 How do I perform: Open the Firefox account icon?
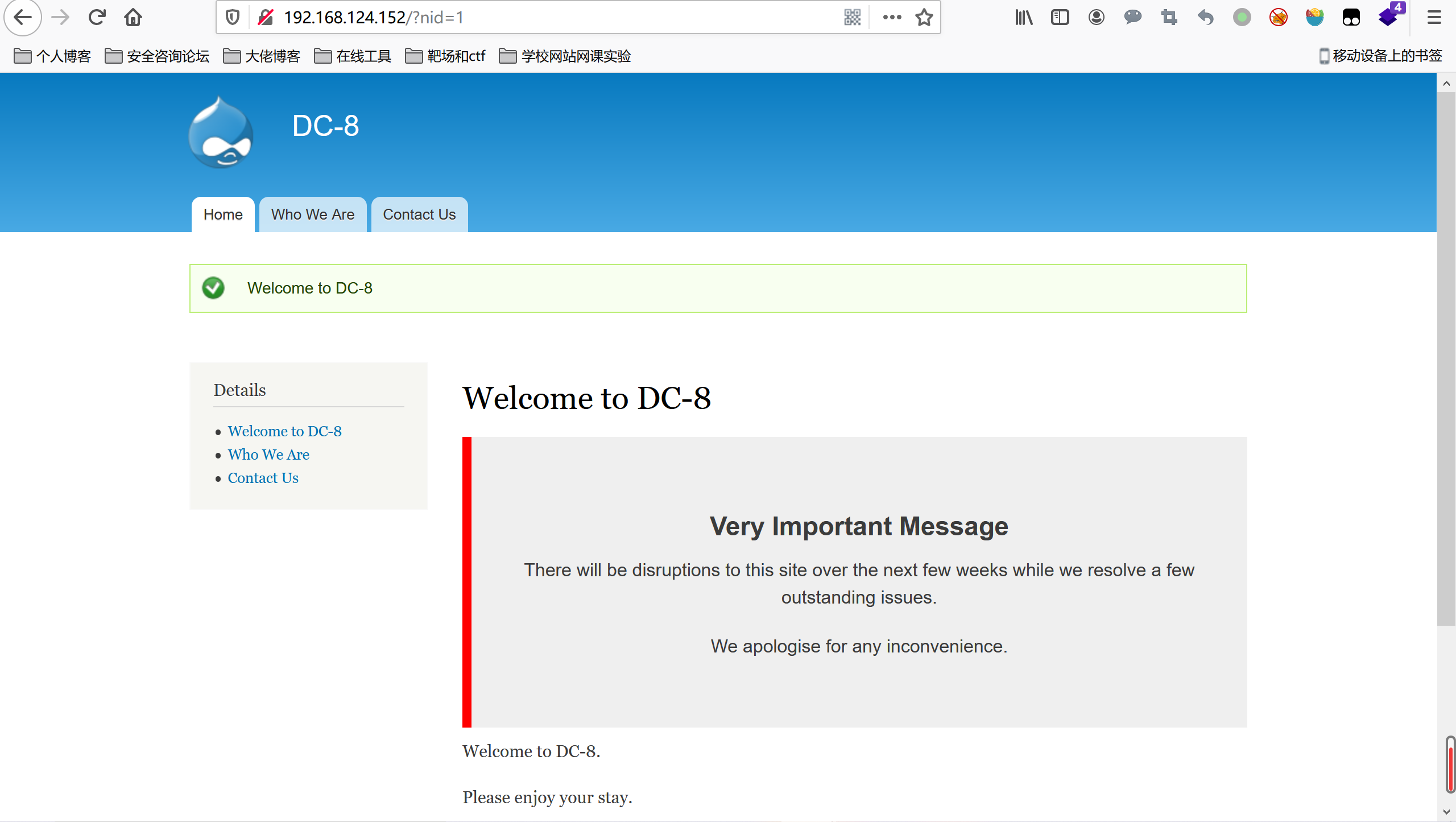click(x=1097, y=18)
